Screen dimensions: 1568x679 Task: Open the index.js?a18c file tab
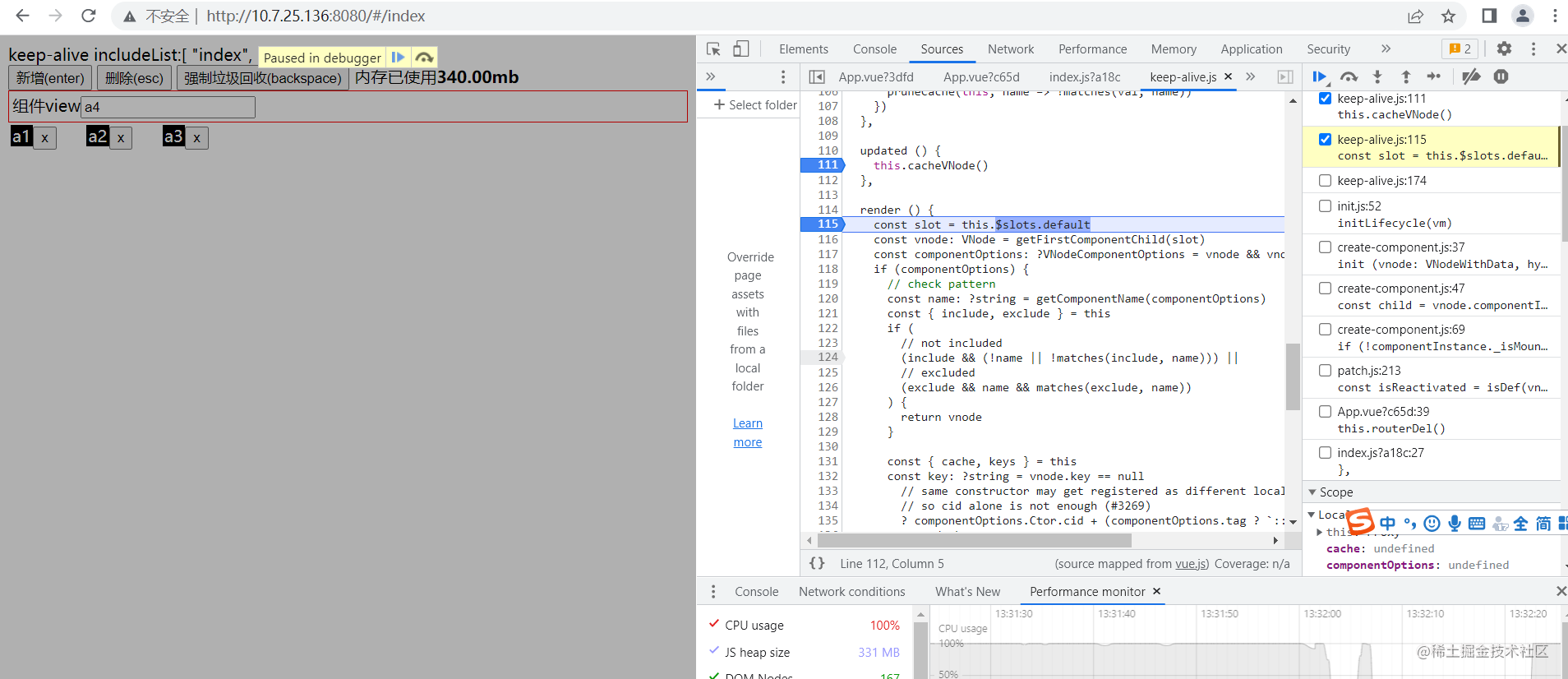(1085, 76)
